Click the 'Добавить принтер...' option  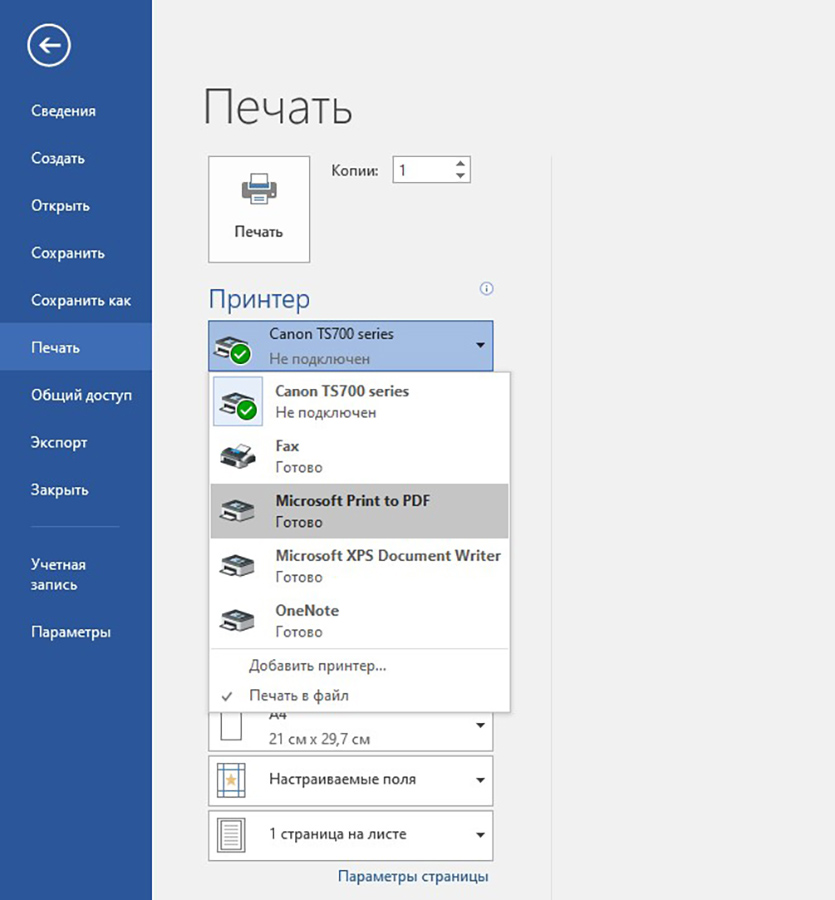click(x=317, y=666)
